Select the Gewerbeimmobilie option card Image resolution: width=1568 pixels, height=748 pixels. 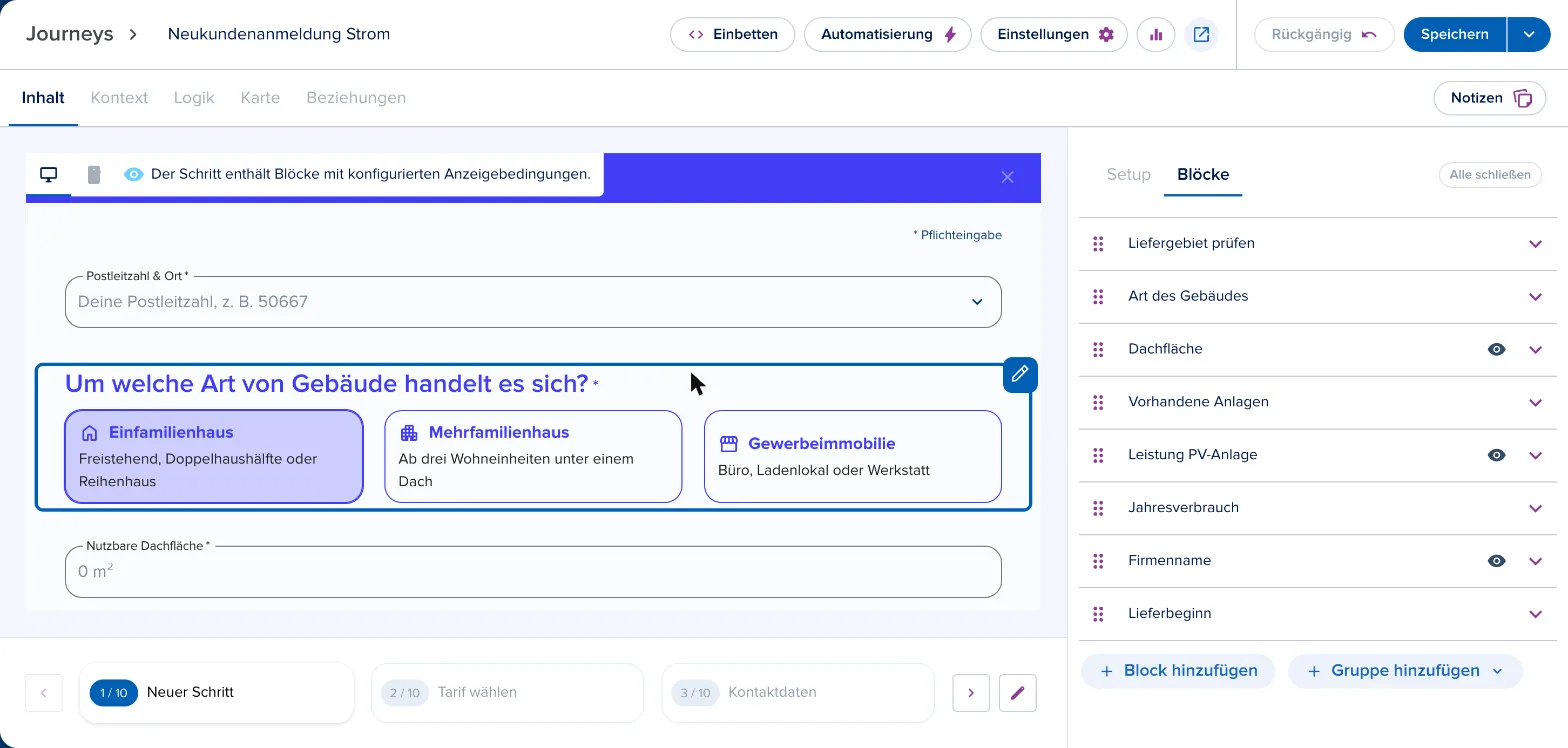pyautogui.click(x=853, y=456)
